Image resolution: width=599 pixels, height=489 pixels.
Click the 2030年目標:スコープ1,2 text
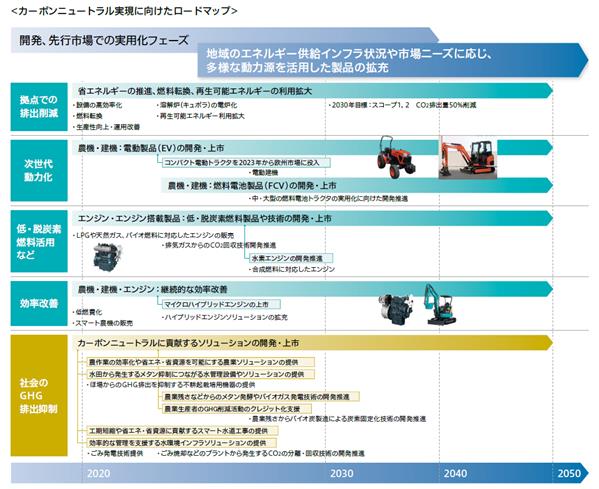403,105
